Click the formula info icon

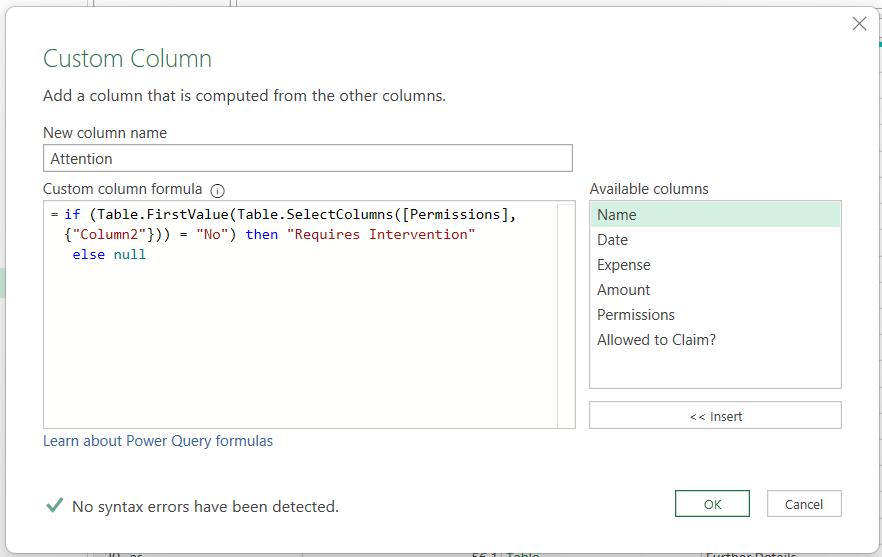tap(217, 191)
